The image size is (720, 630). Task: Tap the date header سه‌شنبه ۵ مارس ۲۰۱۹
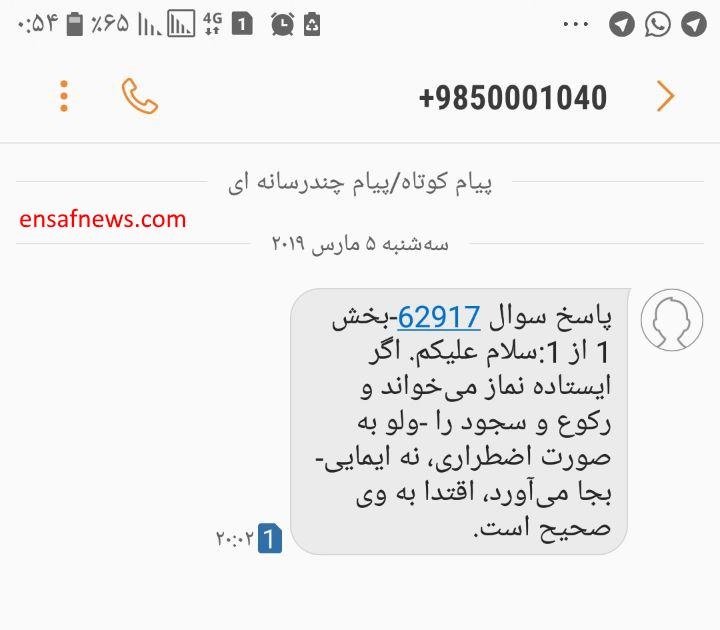pos(360,243)
